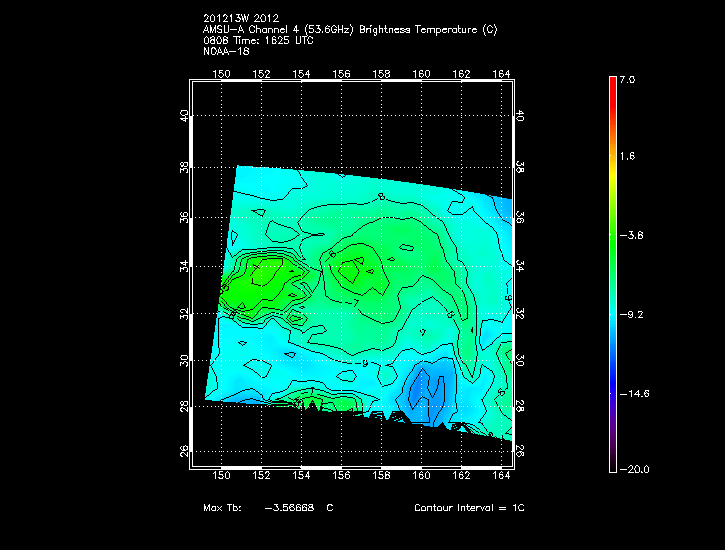This screenshot has width=725, height=550.
Task: Click the "Contour Interval = 1C" text
Action: click(468, 508)
